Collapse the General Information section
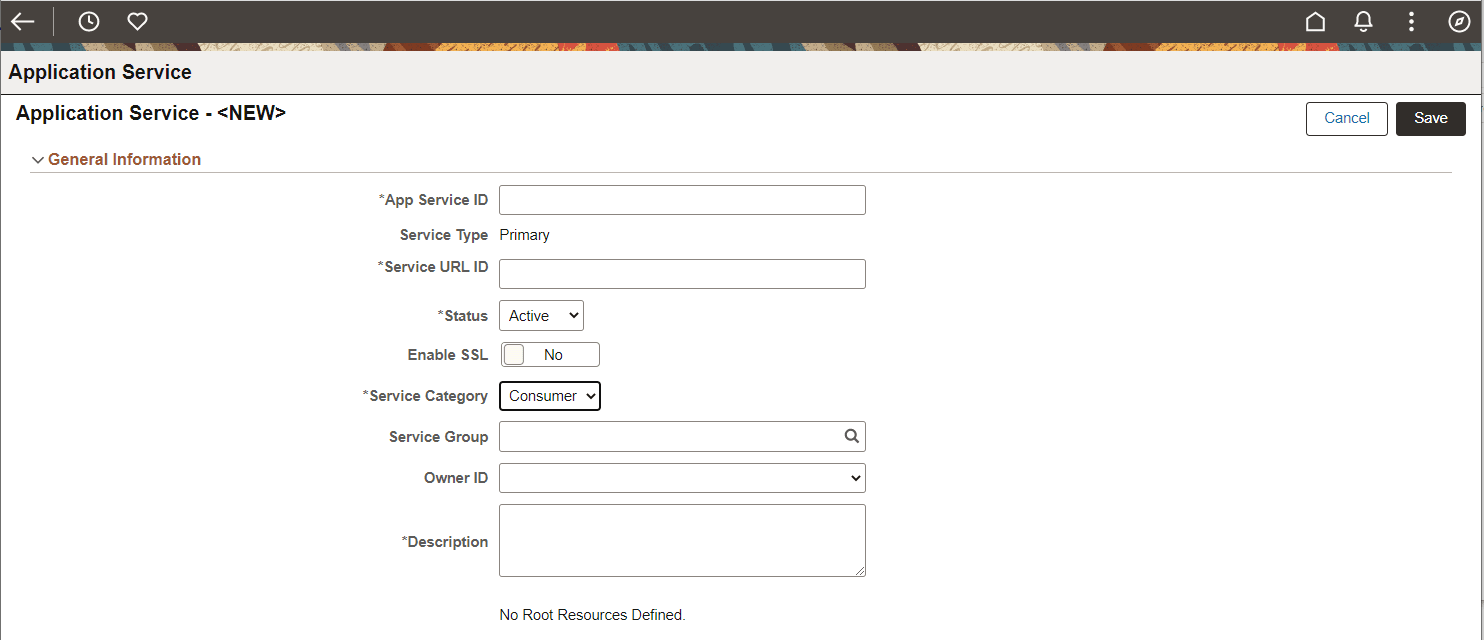 38,159
